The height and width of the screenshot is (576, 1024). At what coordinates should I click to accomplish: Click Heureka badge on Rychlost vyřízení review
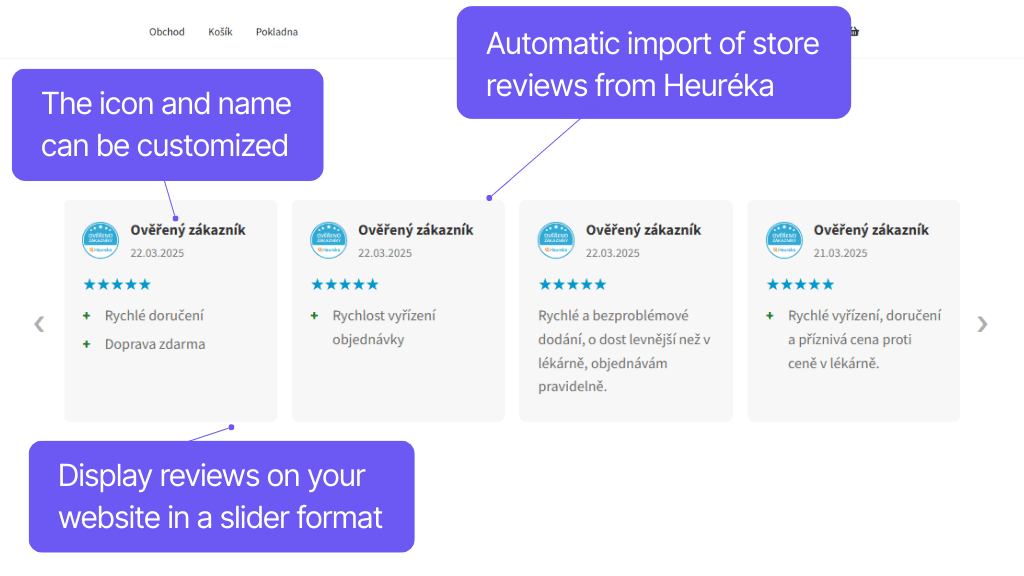(328, 240)
